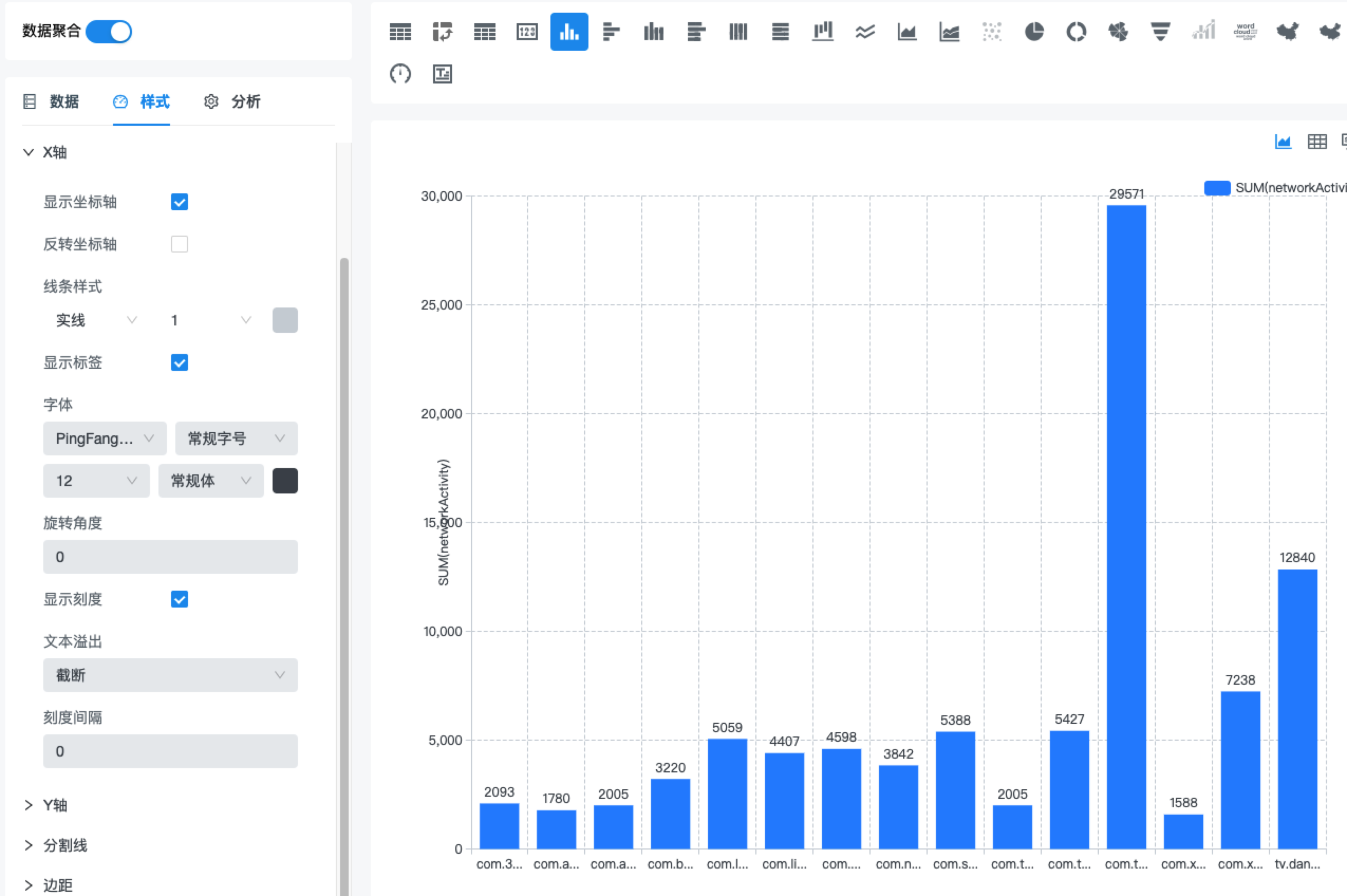Viewport: 1347px width, 896px height.
Task: Click the SUM(networkActivity) legend entry
Action: [1274, 188]
